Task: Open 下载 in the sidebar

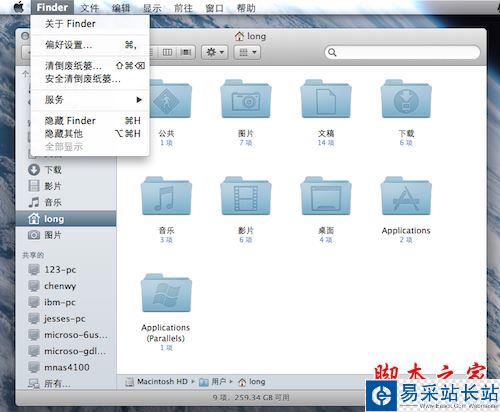Action: (67, 170)
